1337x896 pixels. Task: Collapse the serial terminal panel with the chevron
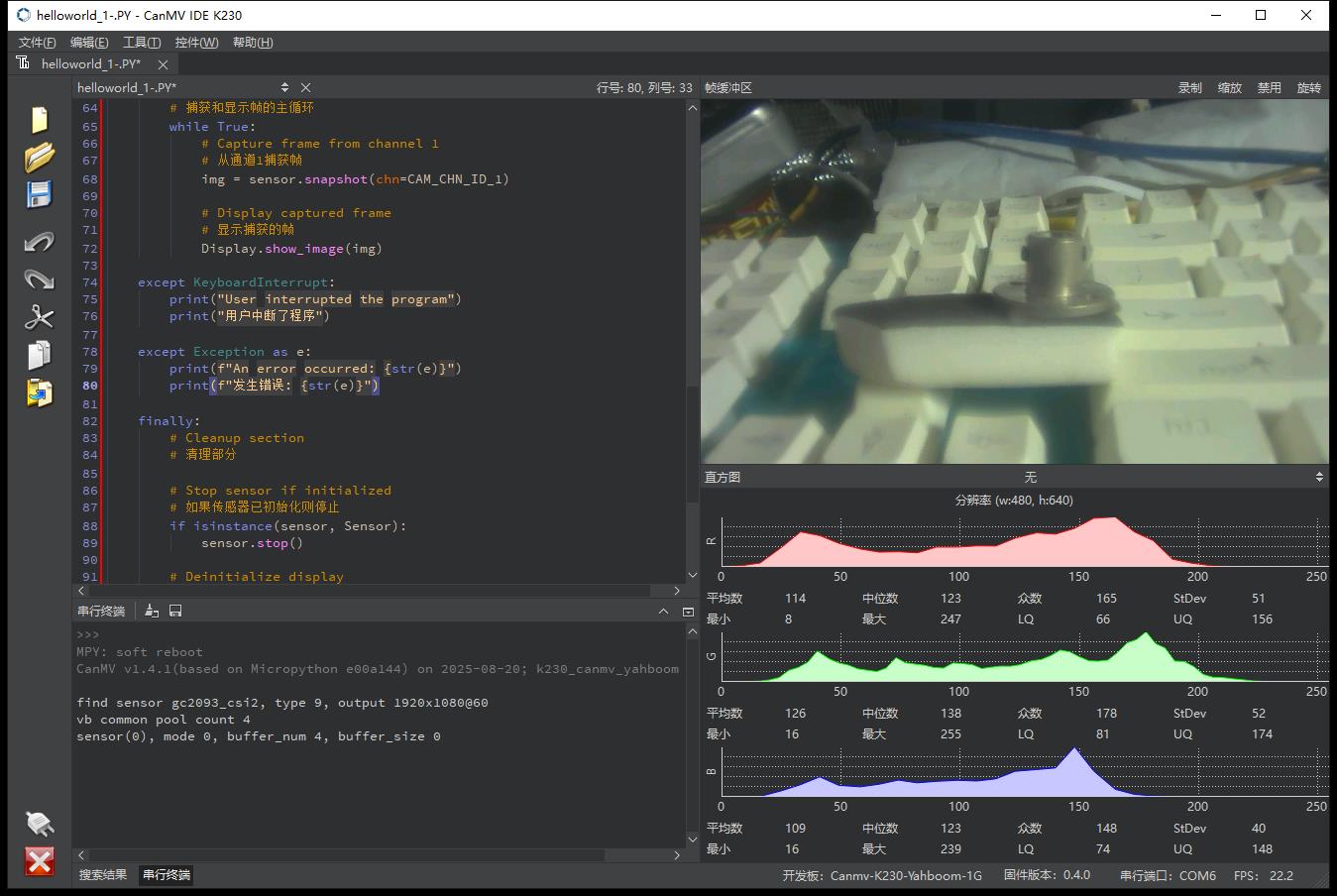(663, 612)
